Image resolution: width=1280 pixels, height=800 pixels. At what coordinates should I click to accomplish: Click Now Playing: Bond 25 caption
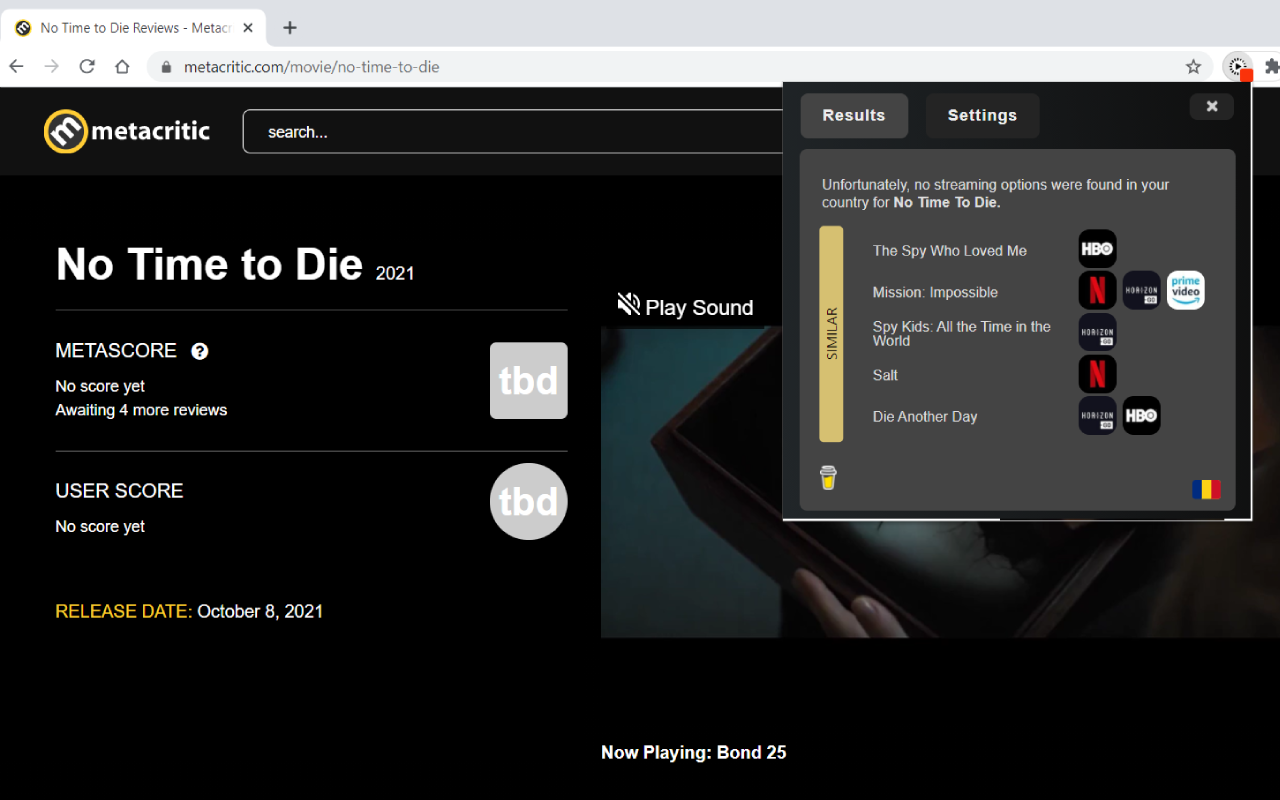coord(694,752)
